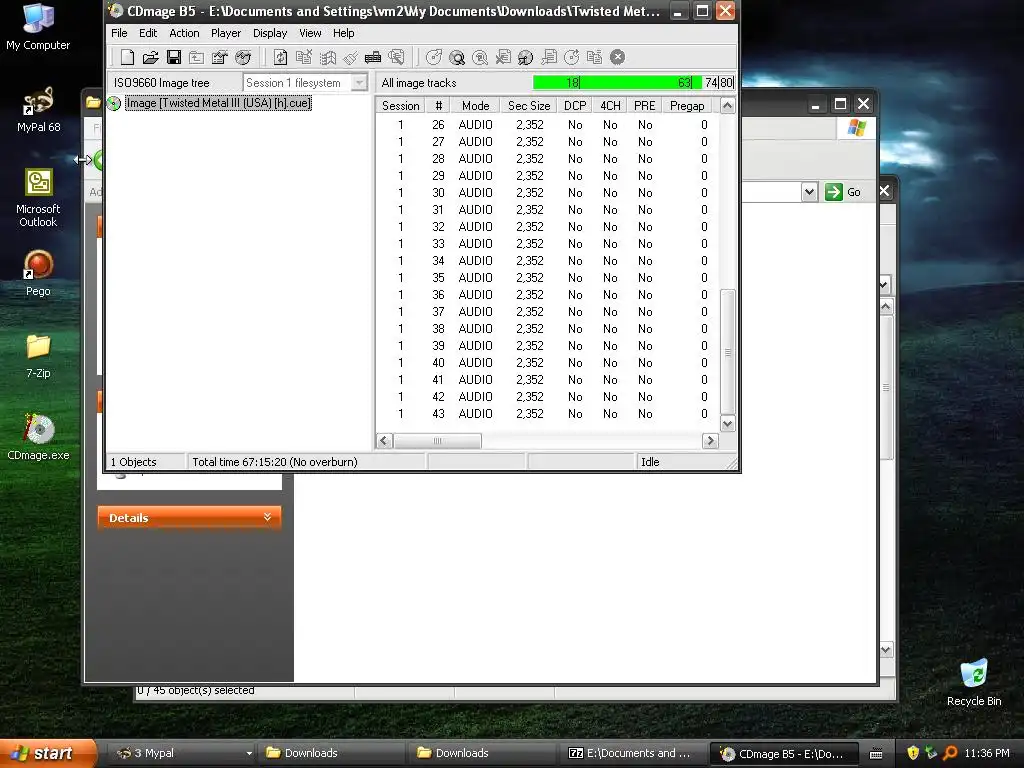This screenshot has width=1024, height=768.
Task: Click the disc scan search toolbar icon
Action: click(480, 57)
